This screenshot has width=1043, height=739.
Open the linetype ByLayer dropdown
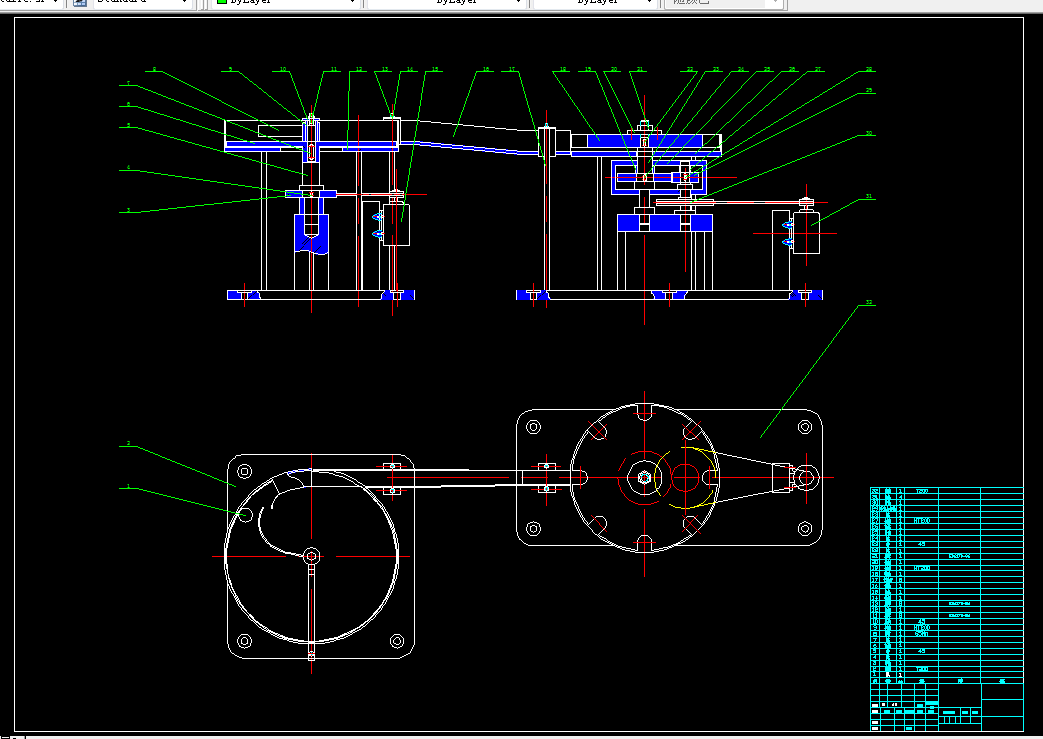(x=446, y=2)
